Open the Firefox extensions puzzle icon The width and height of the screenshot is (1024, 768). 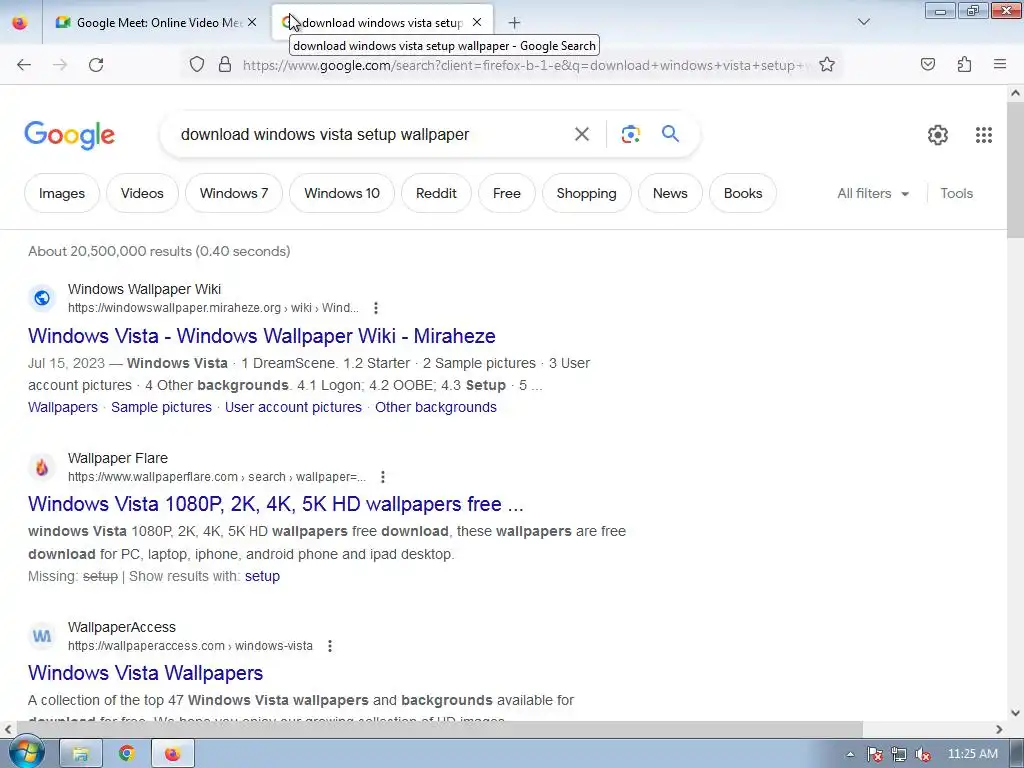[964, 64]
